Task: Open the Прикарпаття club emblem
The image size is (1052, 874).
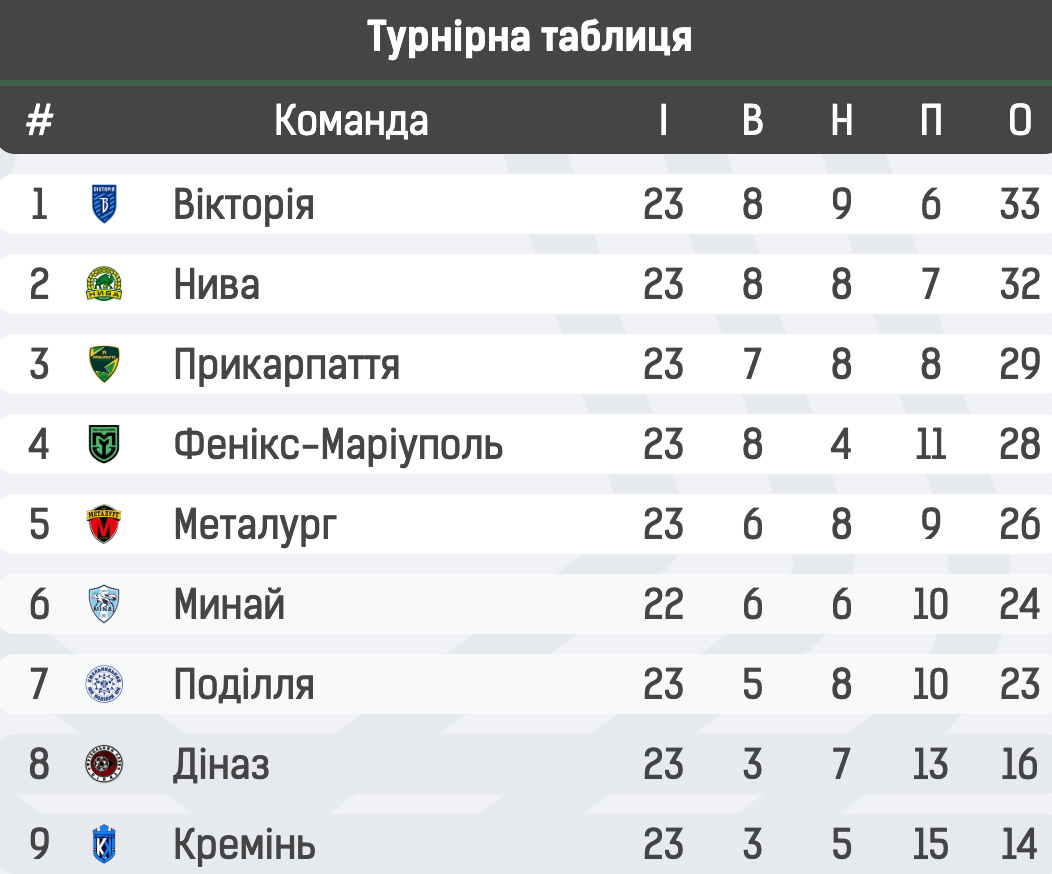Action: [x=104, y=364]
